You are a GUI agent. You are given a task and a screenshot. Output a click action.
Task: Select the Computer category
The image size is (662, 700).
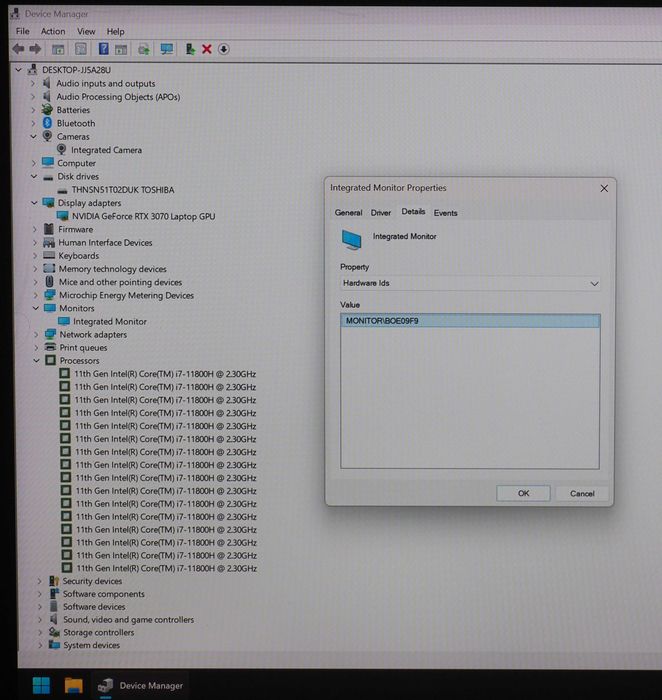[76, 163]
